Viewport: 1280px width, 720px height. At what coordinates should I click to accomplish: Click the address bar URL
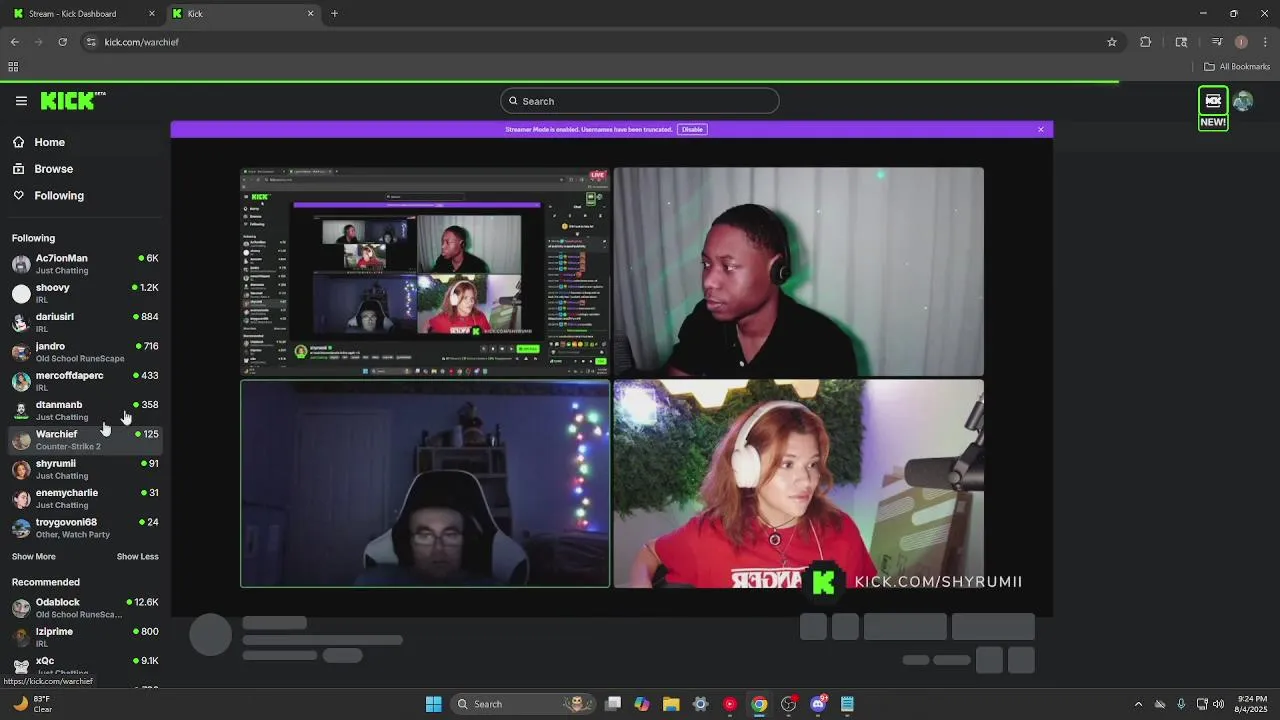pos(142,42)
